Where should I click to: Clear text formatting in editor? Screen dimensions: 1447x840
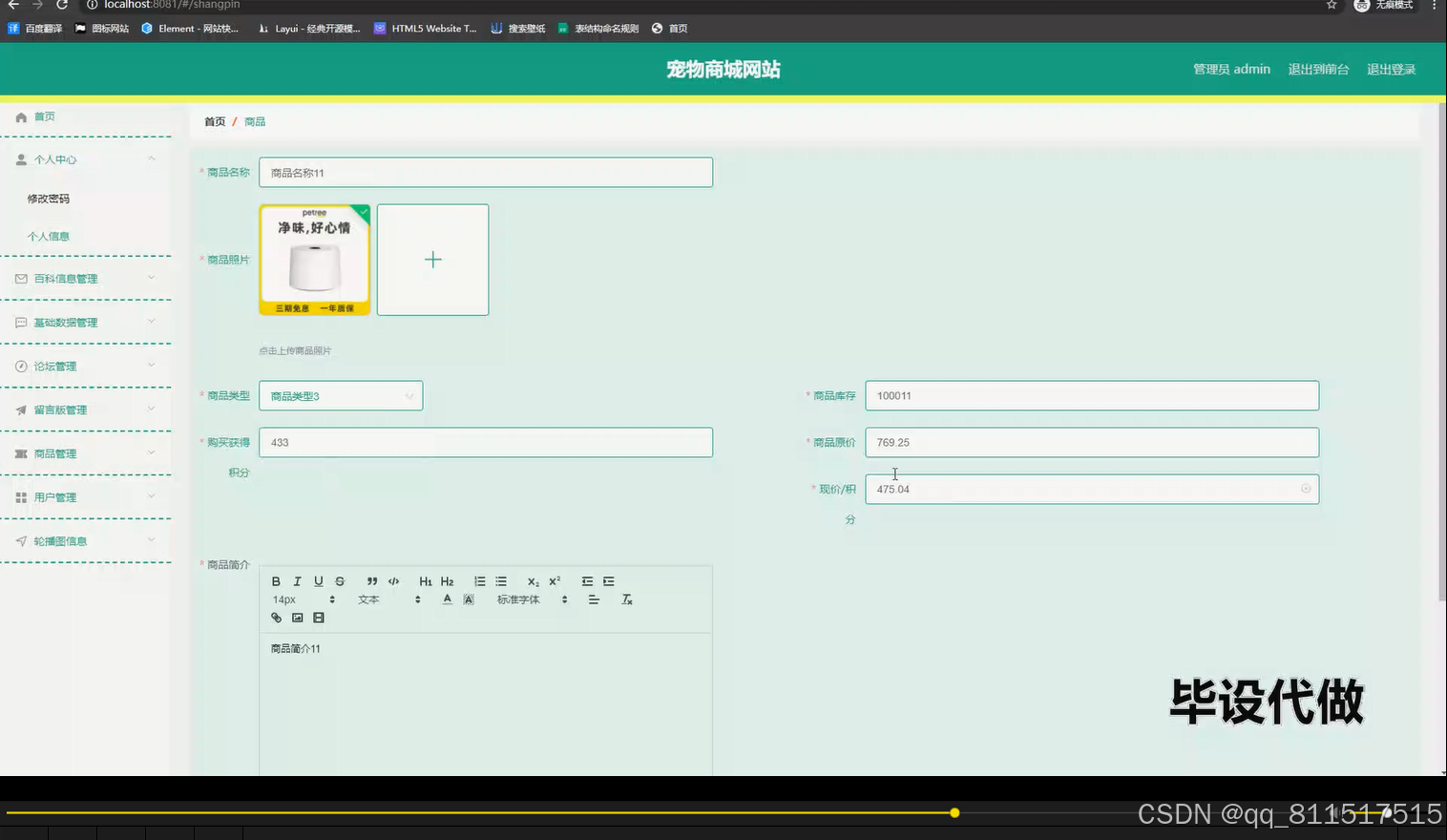click(x=627, y=599)
